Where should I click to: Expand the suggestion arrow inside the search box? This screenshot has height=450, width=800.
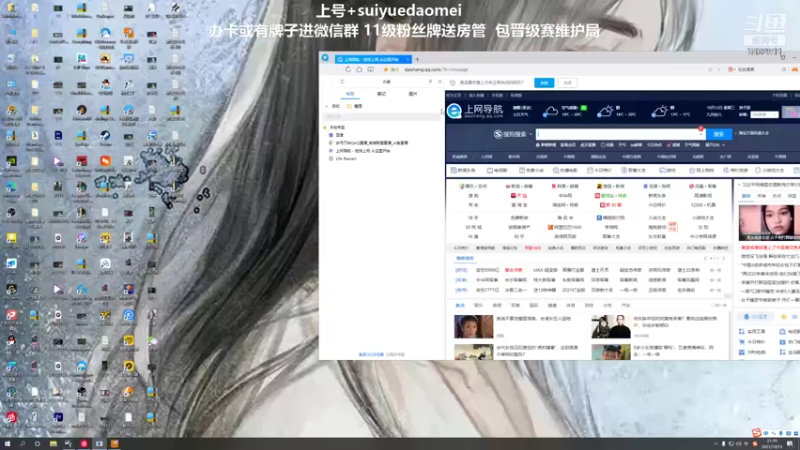click(701, 134)
